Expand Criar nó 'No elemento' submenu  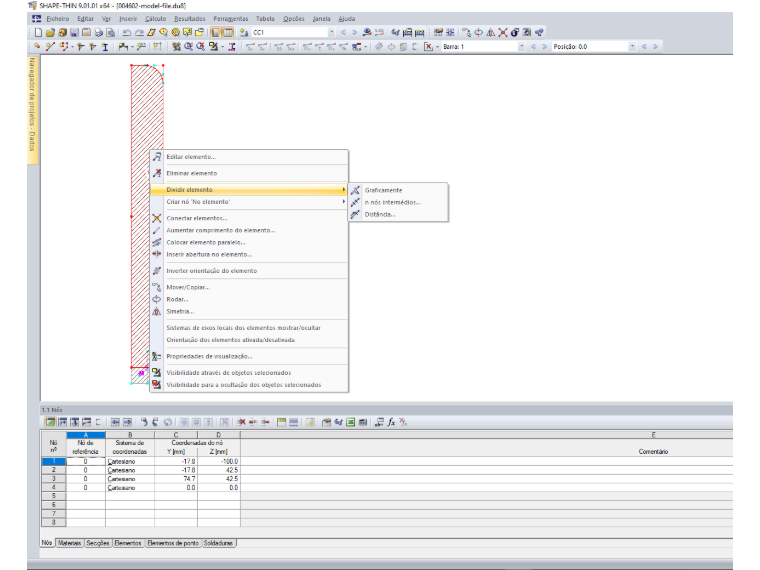(249, 202)
